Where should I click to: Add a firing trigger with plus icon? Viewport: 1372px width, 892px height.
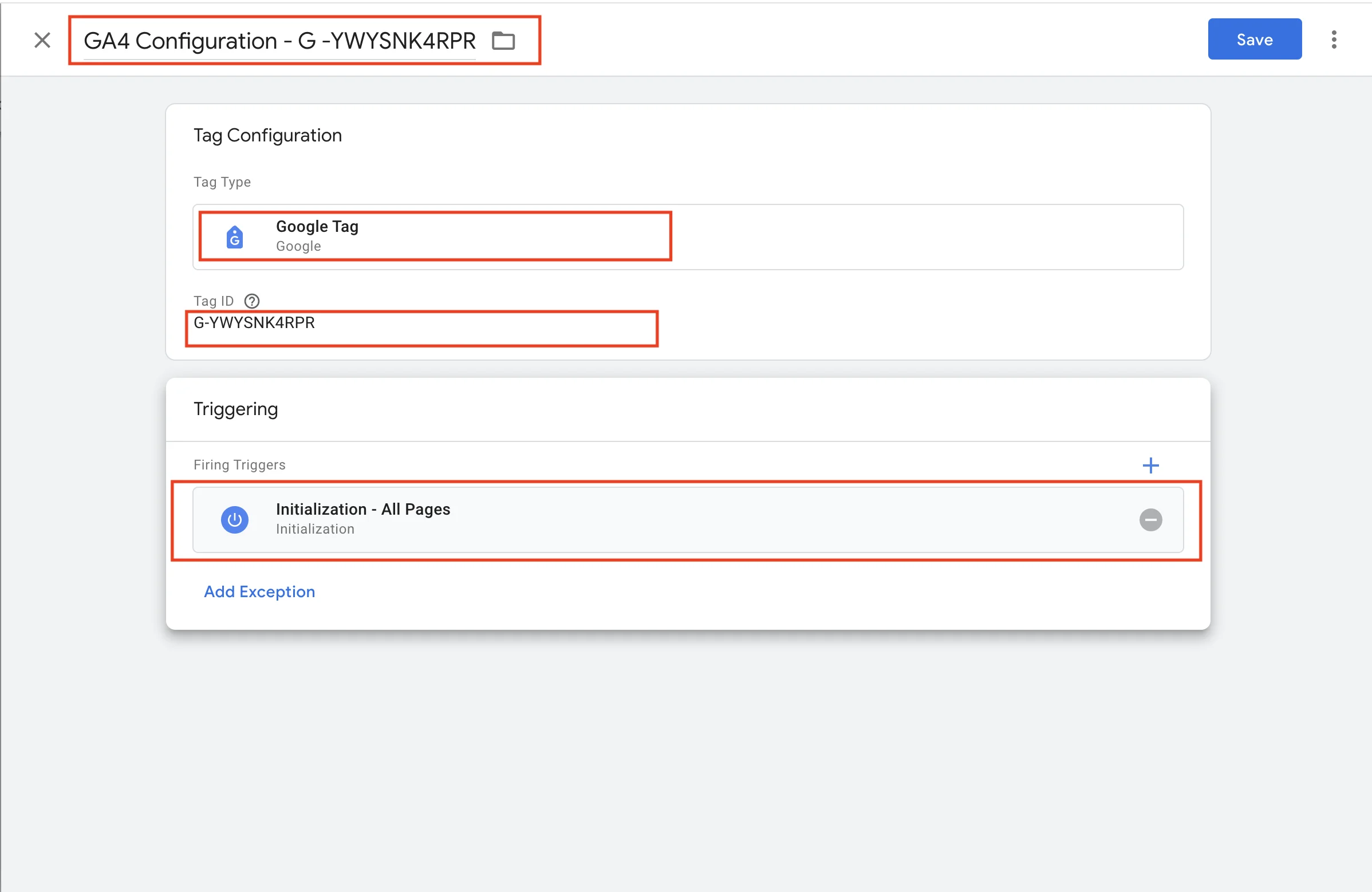click(1150, 465)
